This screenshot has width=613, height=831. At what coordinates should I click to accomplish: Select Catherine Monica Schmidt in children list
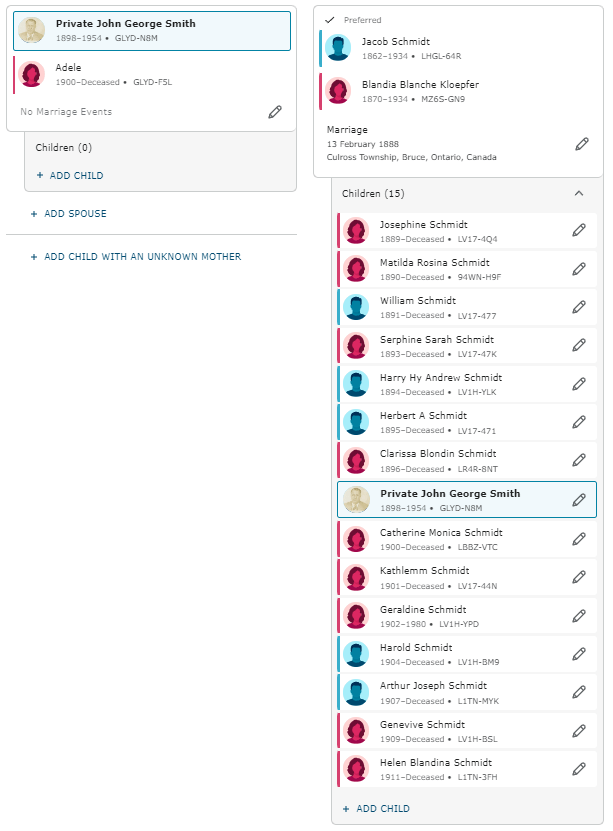tap(441, 533)
